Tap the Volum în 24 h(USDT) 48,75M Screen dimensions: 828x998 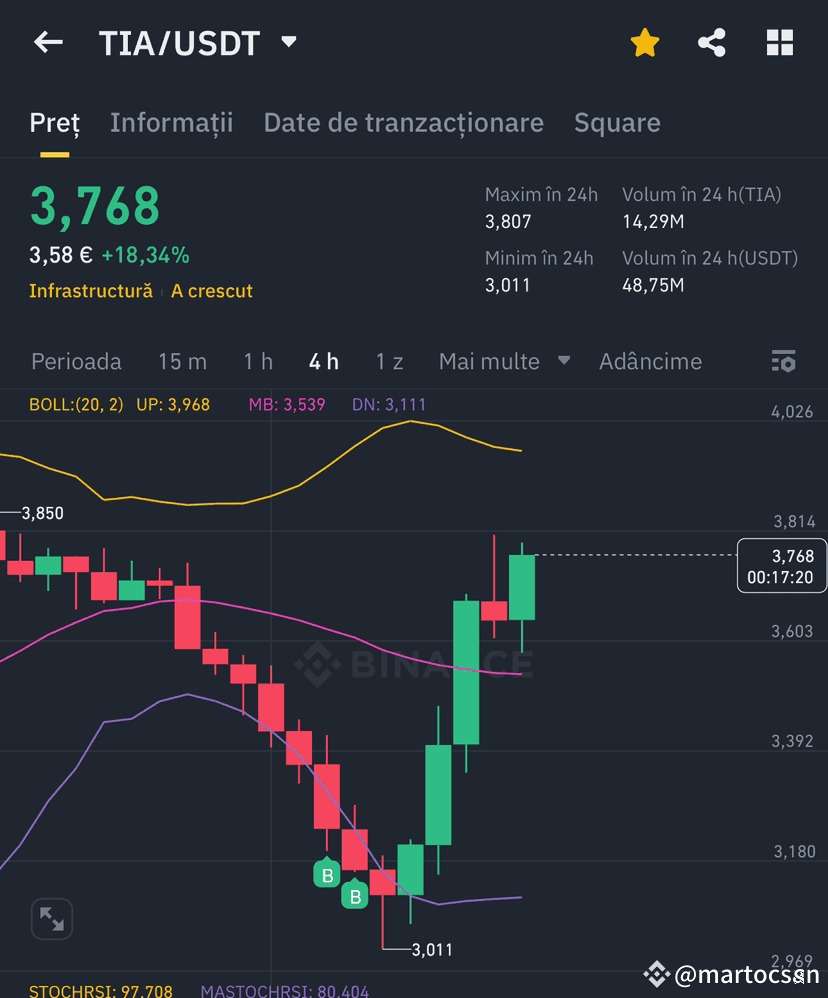pyautogui.click(x=653, y=285)
